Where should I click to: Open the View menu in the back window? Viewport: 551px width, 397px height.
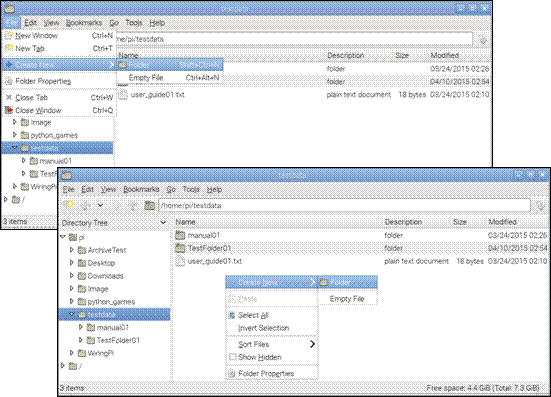[x=51, y=23]
